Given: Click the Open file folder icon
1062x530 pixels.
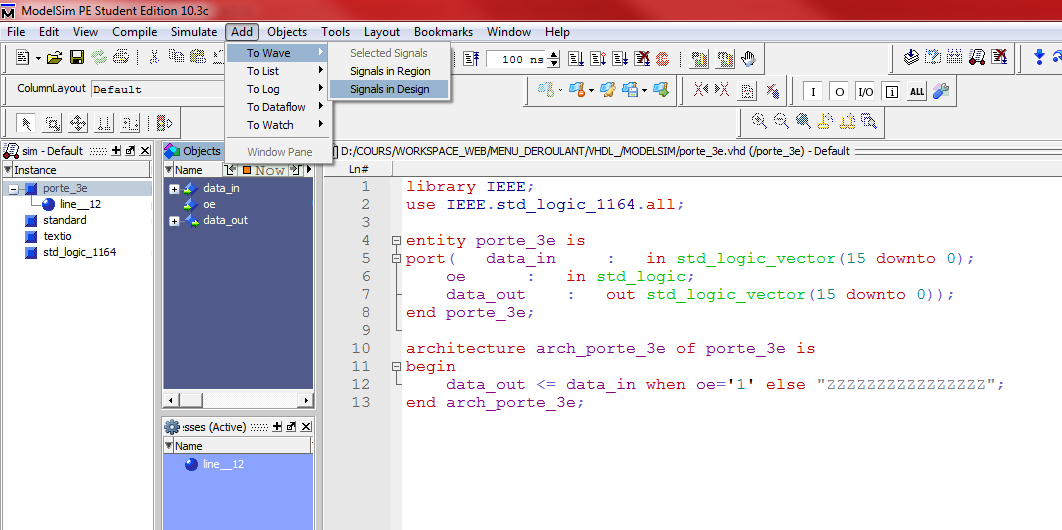Looking at the screenshot, I should (x=54, y=59).
